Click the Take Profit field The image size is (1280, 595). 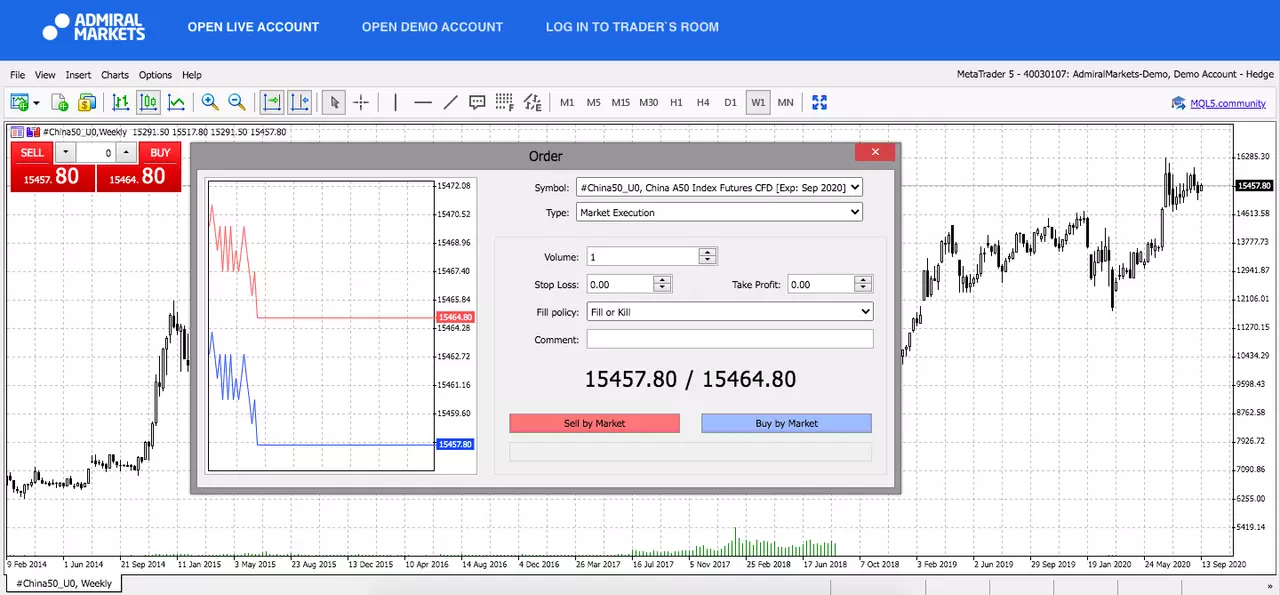[822, 285]
